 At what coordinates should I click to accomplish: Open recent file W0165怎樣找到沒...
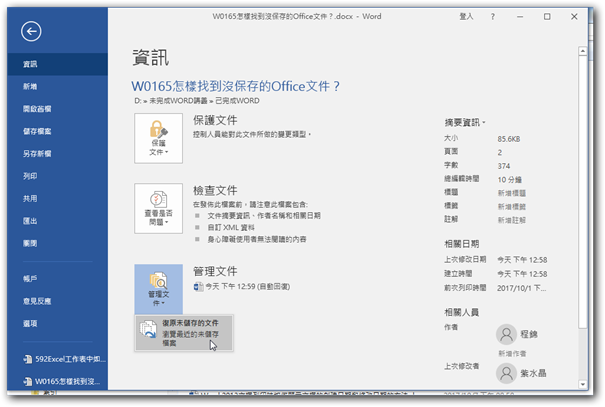point(64,382)
